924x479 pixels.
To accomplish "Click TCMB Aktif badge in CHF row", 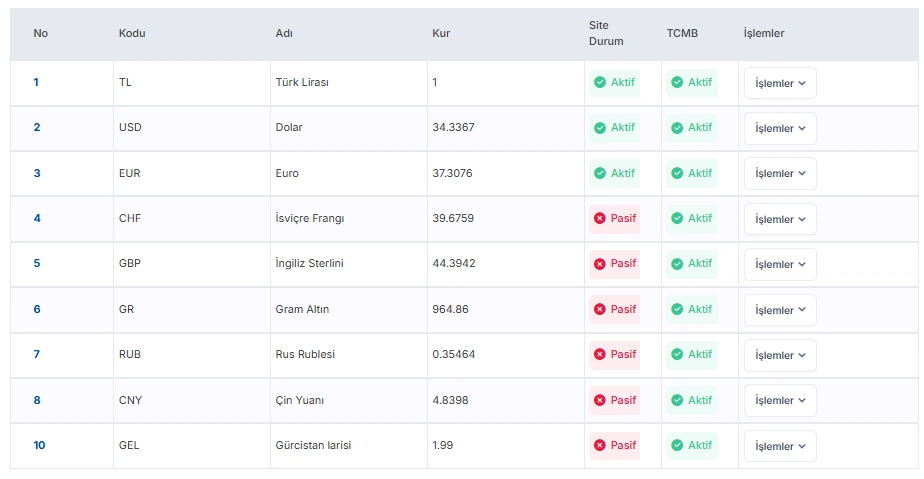I will click(x=692, y=219).
